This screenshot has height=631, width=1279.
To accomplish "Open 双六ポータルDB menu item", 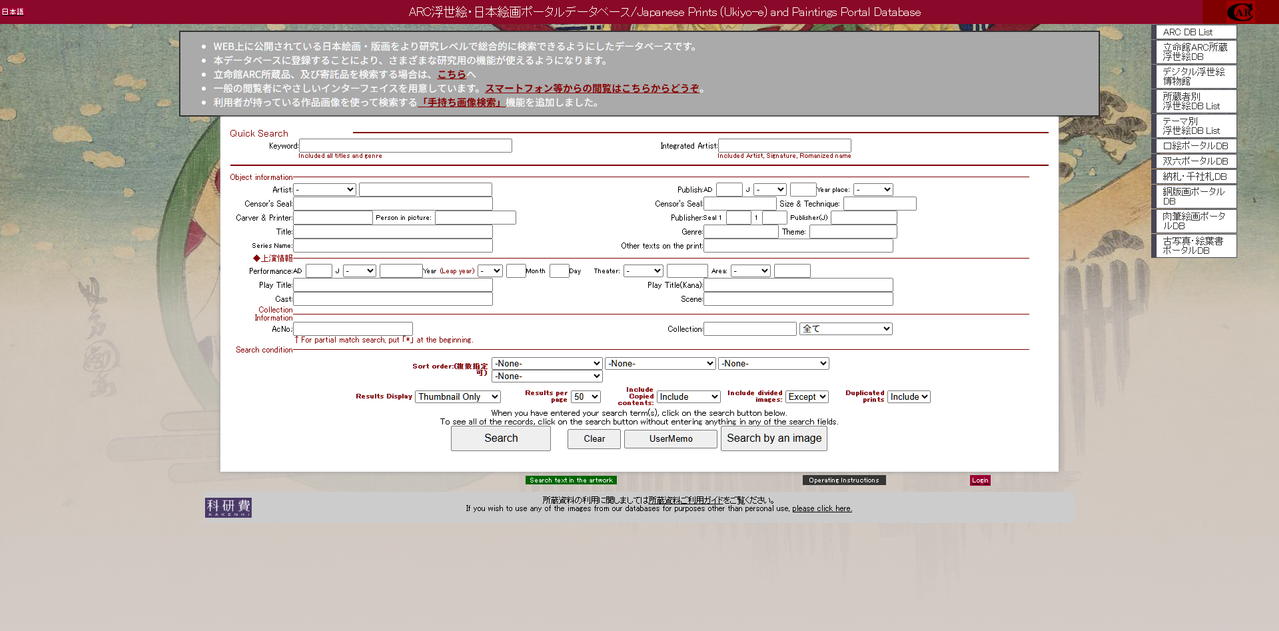I will point(1194,161).
